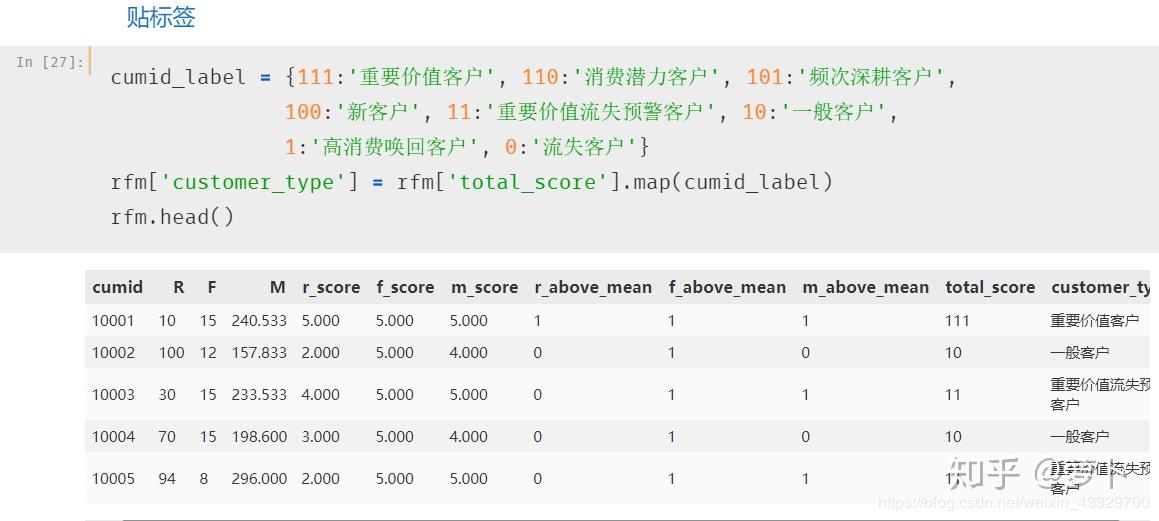Click the 重要价值客户 label in row 10001

pos(1095,321)
